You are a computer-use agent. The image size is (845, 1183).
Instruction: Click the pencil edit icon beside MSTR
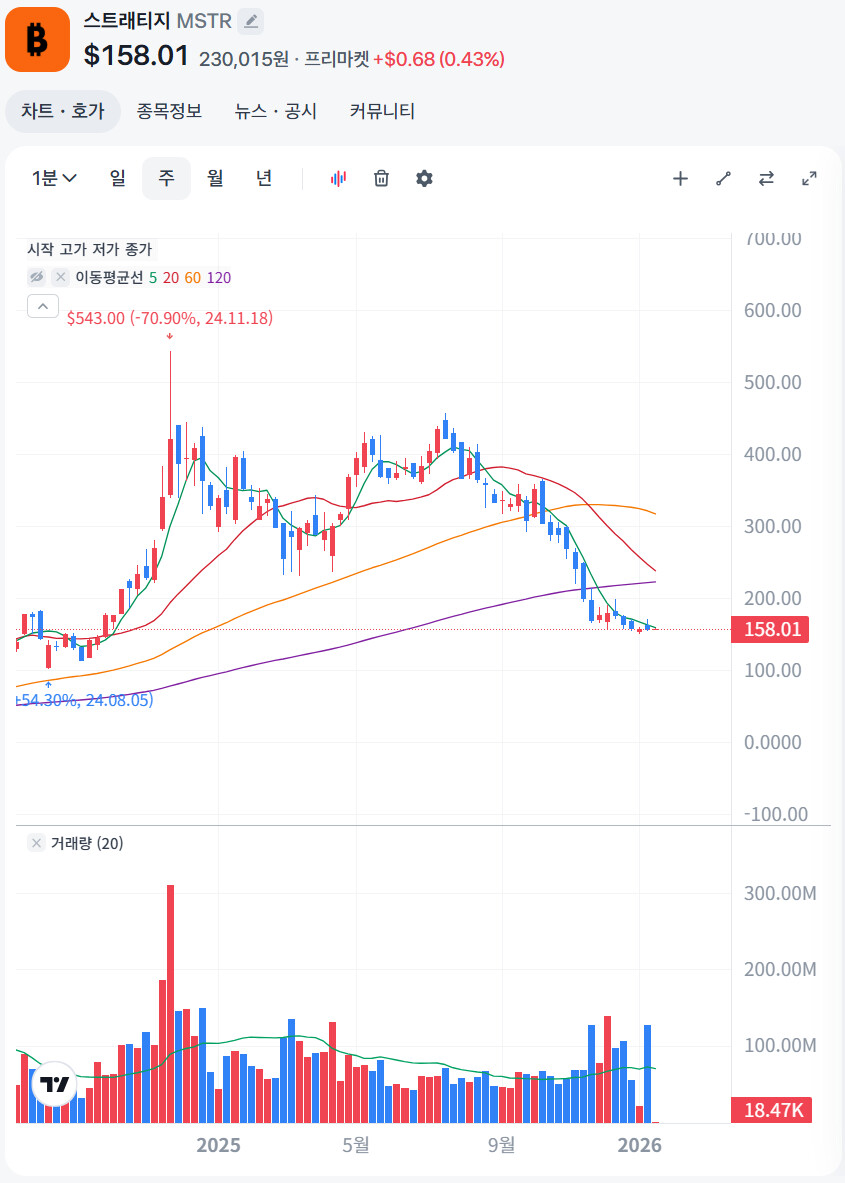[x=250, y=22]
